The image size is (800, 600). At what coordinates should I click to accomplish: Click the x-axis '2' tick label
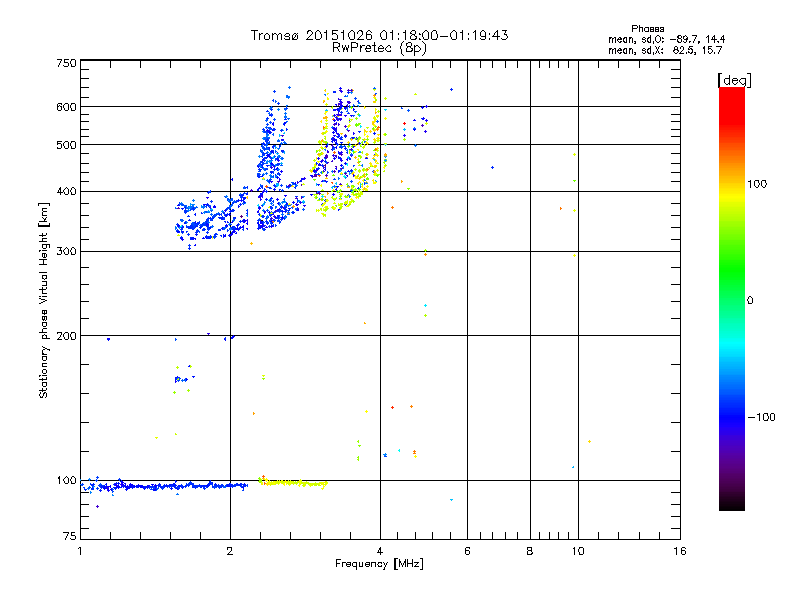(230, 551)
